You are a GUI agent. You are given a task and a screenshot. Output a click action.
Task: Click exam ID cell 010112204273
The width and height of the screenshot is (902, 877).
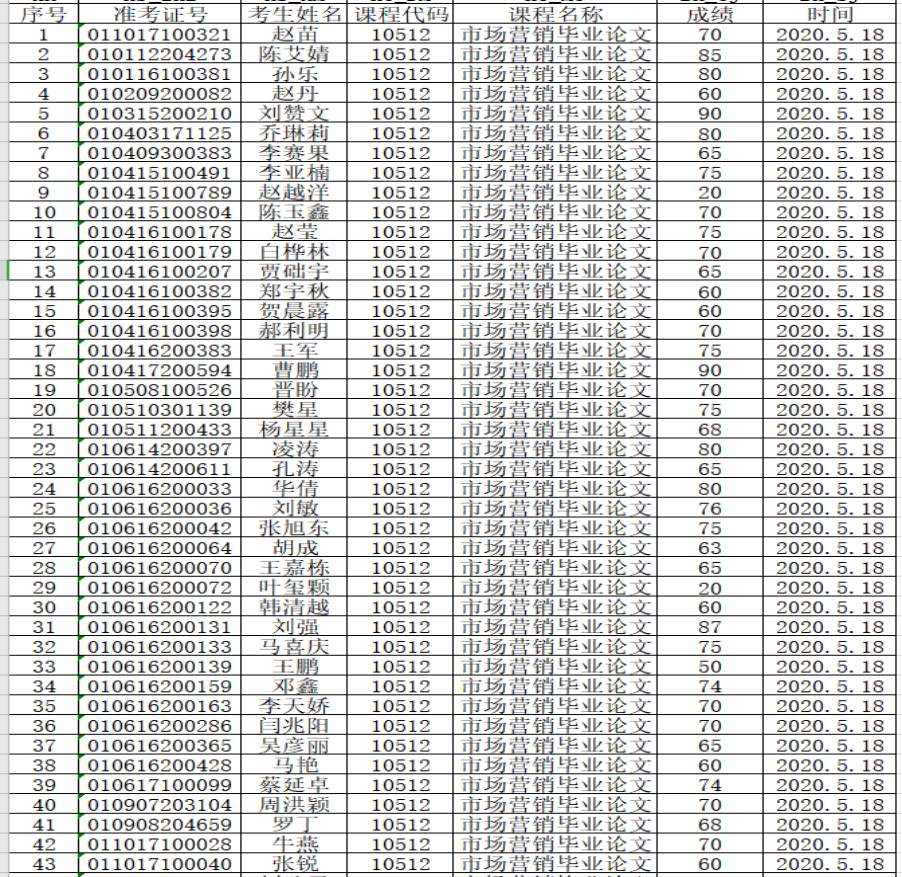tap(160, 54)
